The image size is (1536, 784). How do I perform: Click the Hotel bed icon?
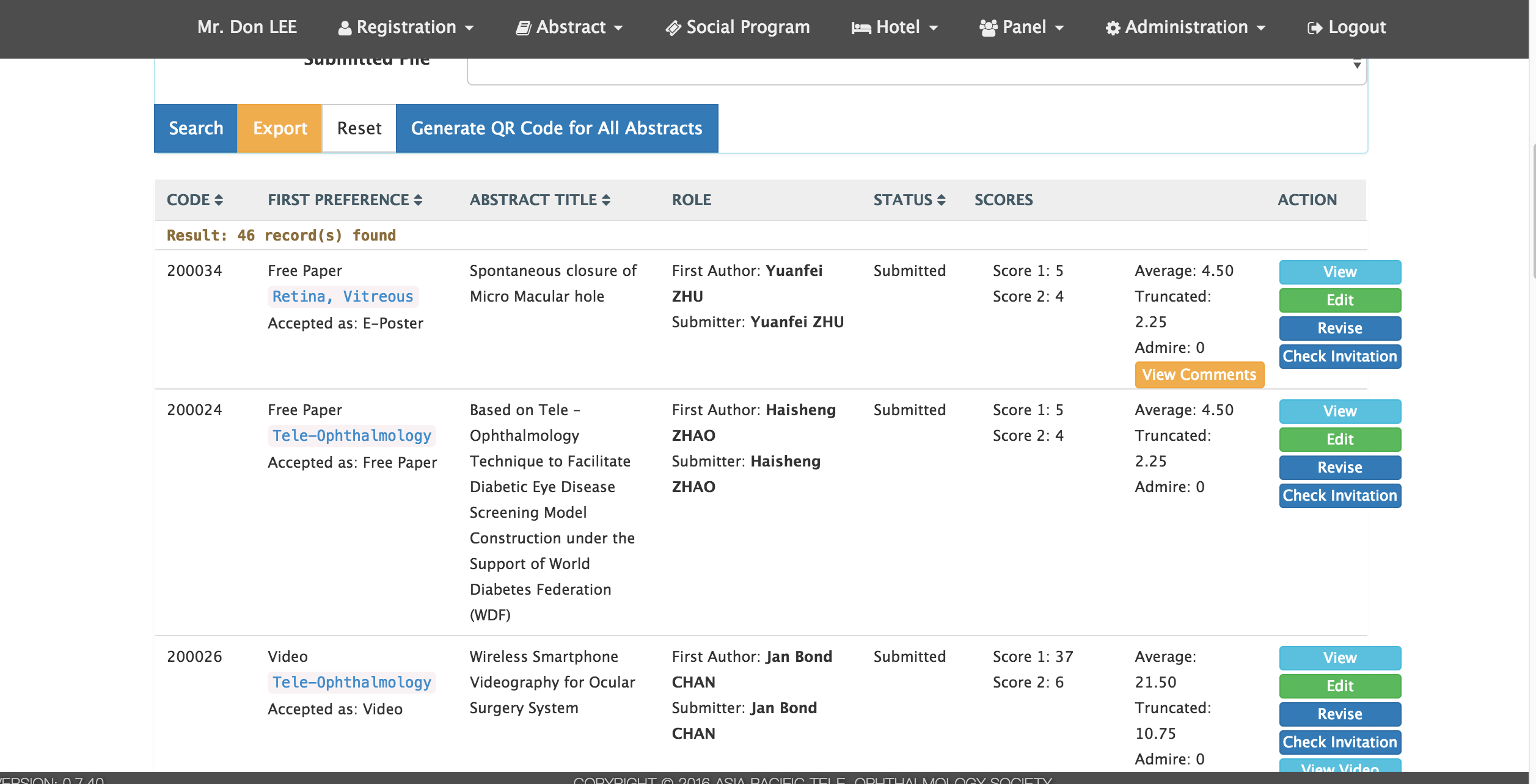pyautogui.click(x=861, y=28)
